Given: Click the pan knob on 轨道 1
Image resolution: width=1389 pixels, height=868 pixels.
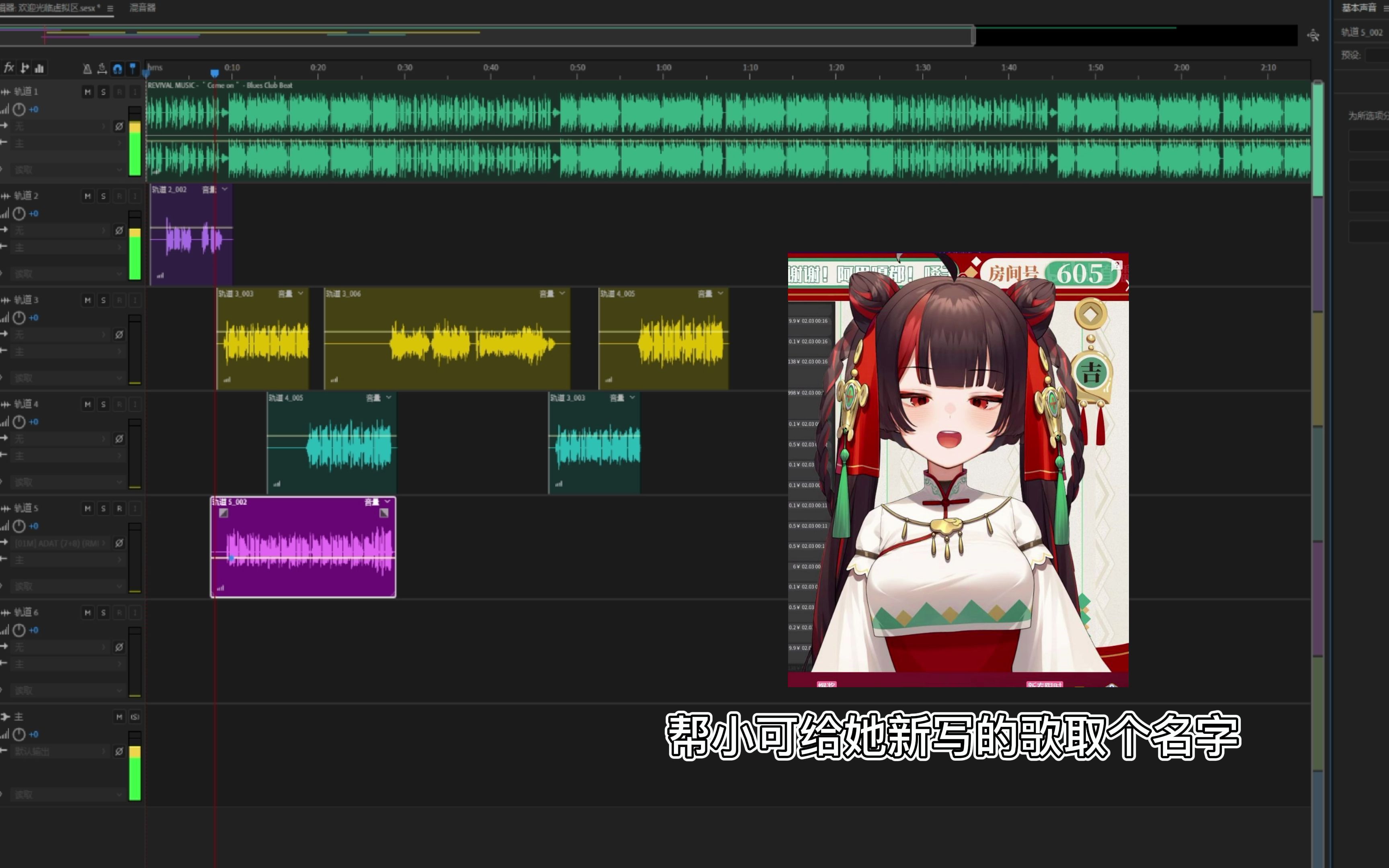Looking at the screenshot, I should [19, 109].
